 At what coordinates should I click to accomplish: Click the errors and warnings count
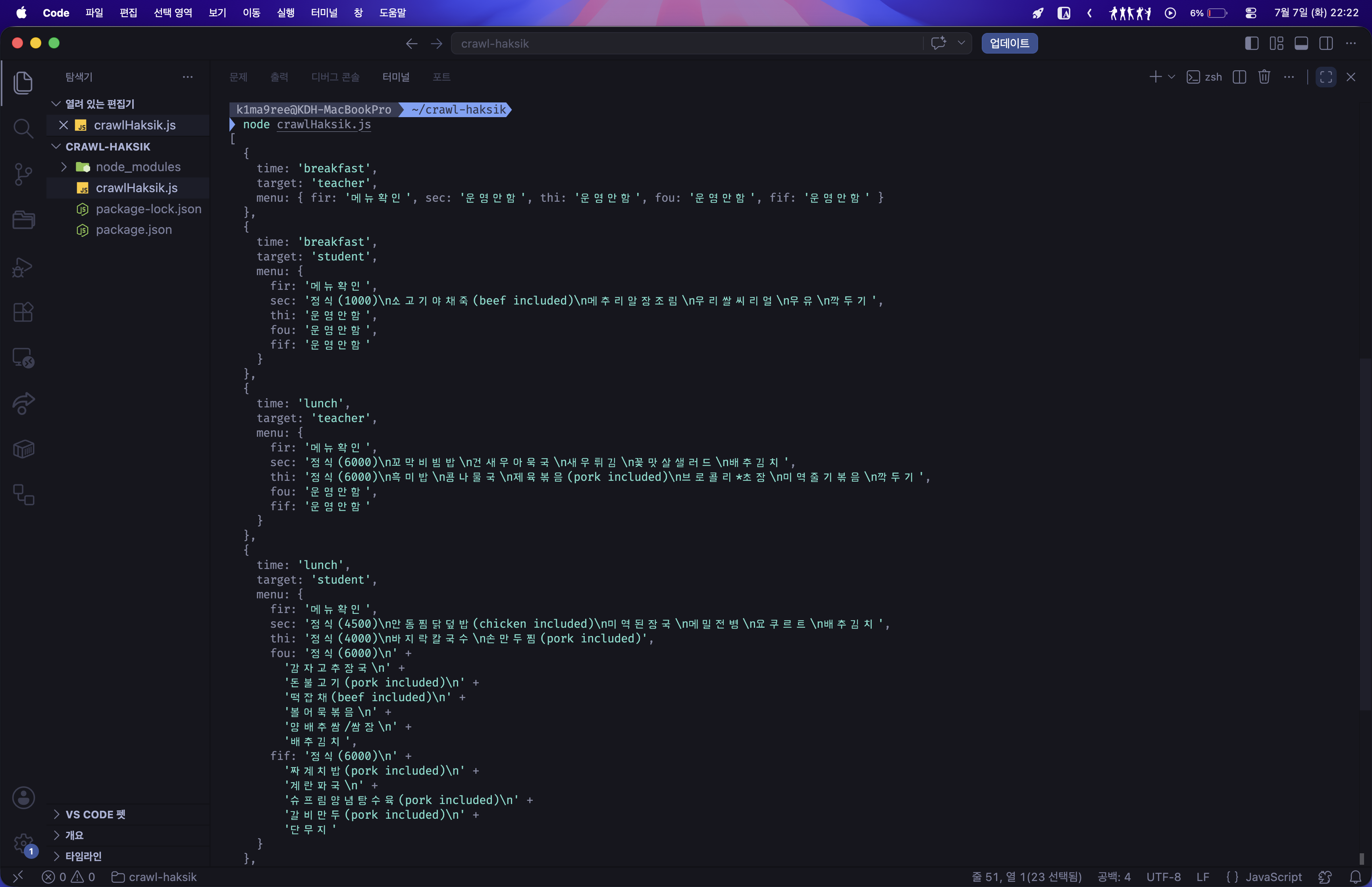click(69, 877)
